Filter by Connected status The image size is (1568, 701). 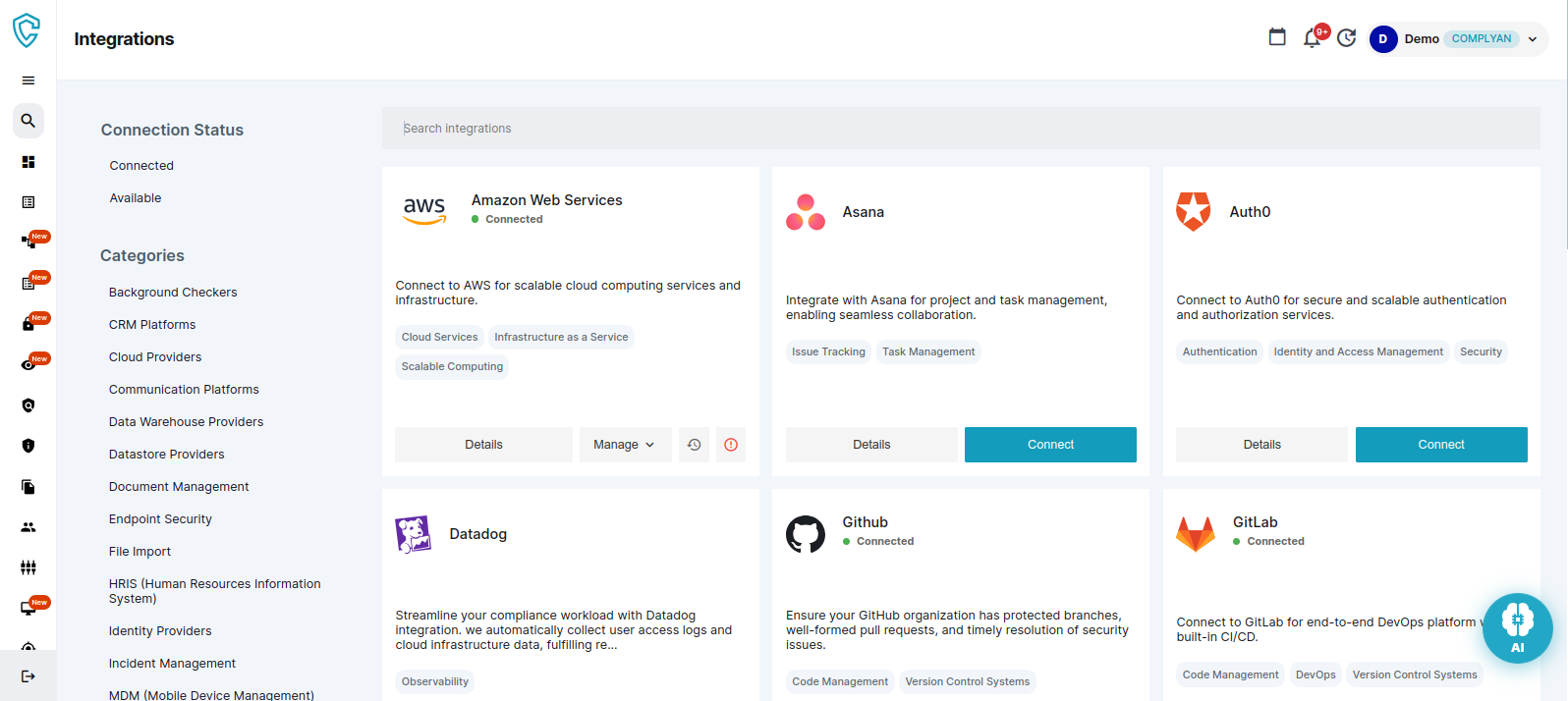click(141, 166)
